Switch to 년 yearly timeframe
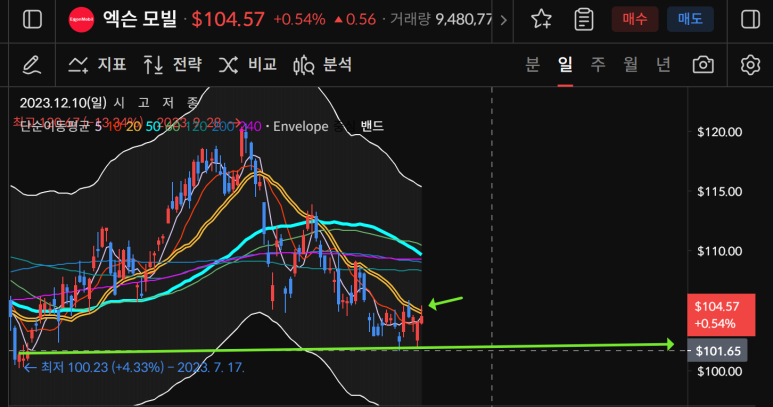The width and height of the screenshot is (773, 407). pos(663,65)
